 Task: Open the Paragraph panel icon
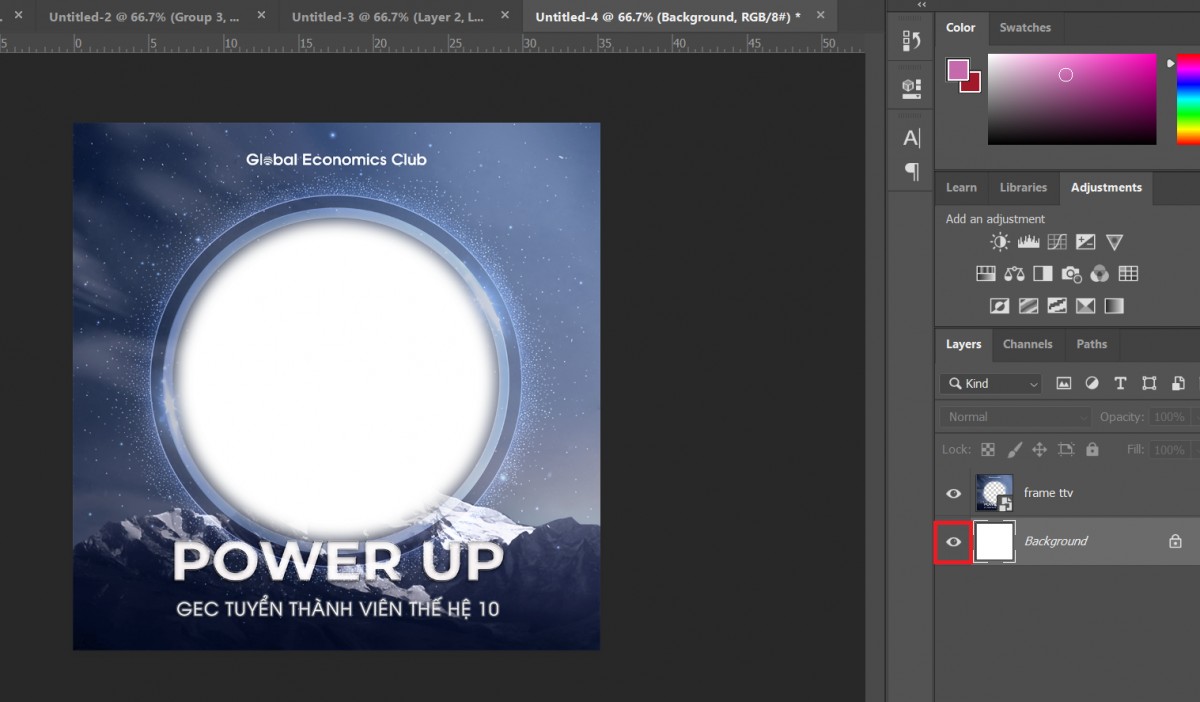(911, 171)
